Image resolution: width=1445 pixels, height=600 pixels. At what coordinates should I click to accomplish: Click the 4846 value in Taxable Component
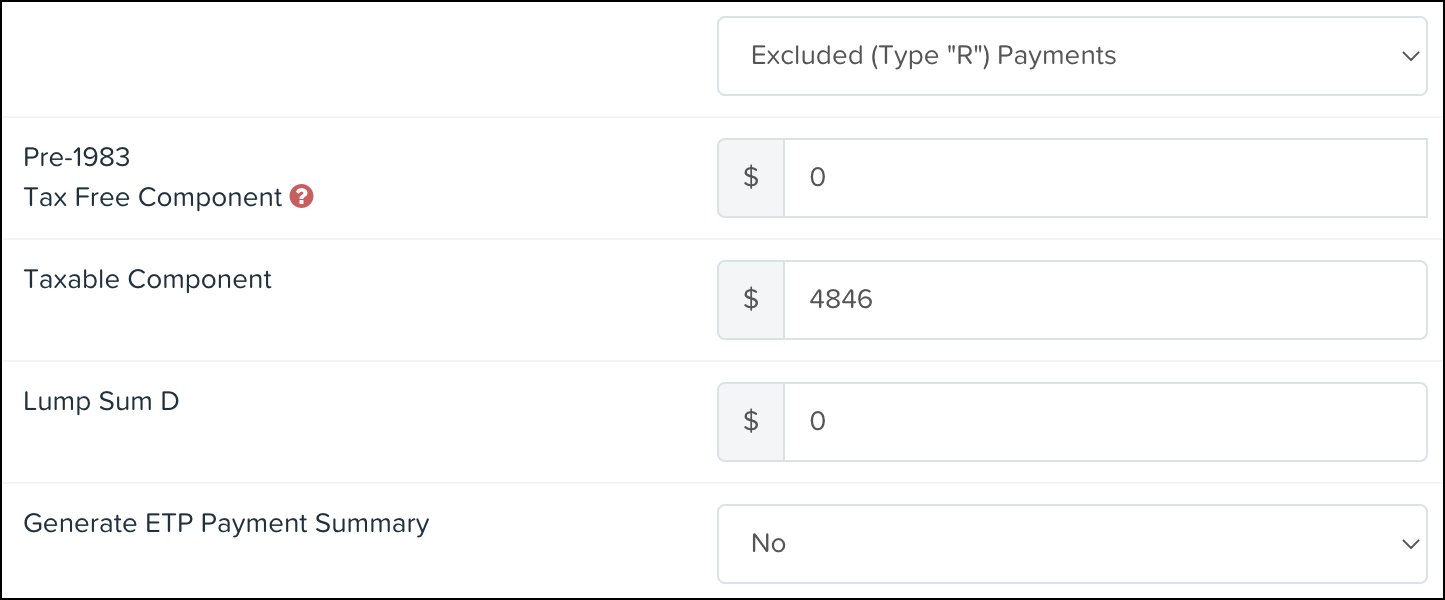click(841, 300)
